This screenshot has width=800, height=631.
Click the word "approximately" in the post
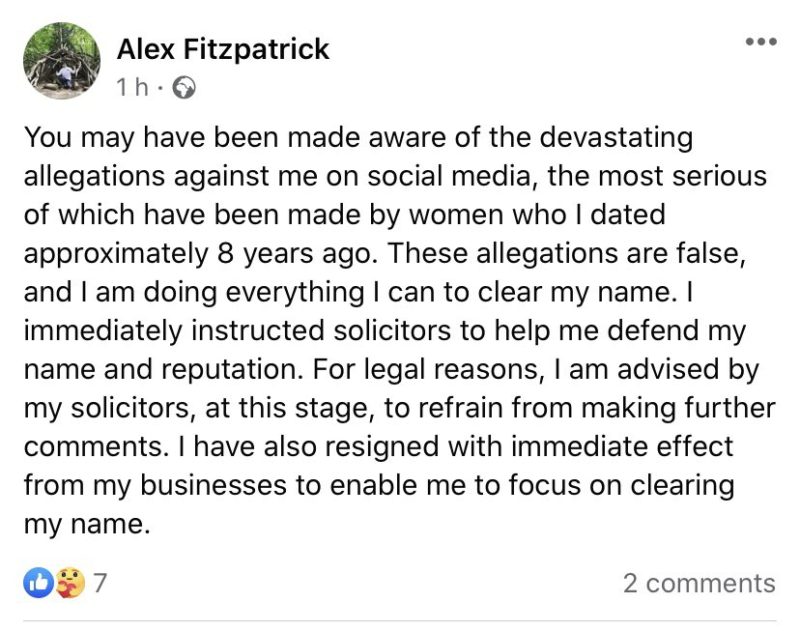(x=115, y=253)
